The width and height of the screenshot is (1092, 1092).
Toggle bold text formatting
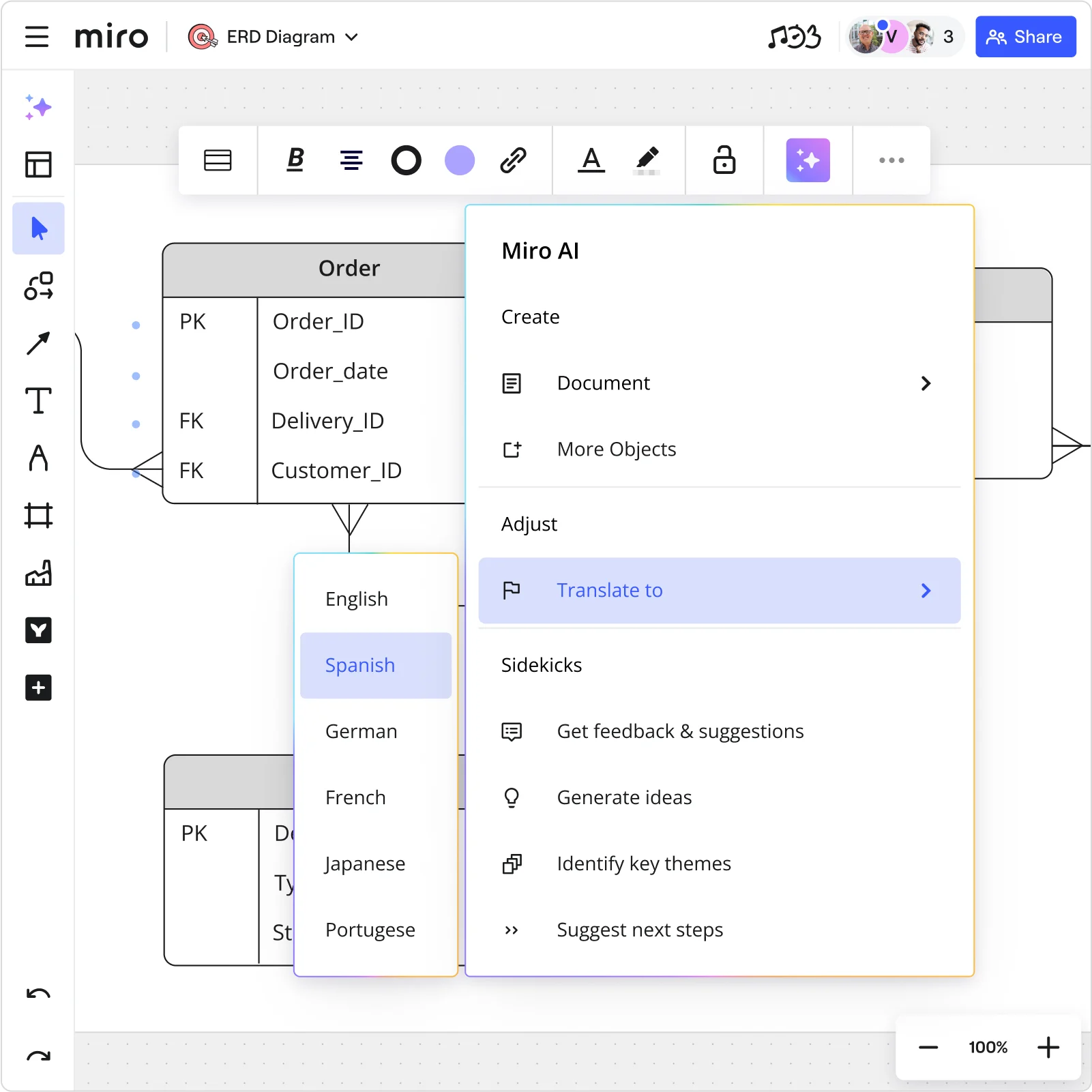[295, 160]
